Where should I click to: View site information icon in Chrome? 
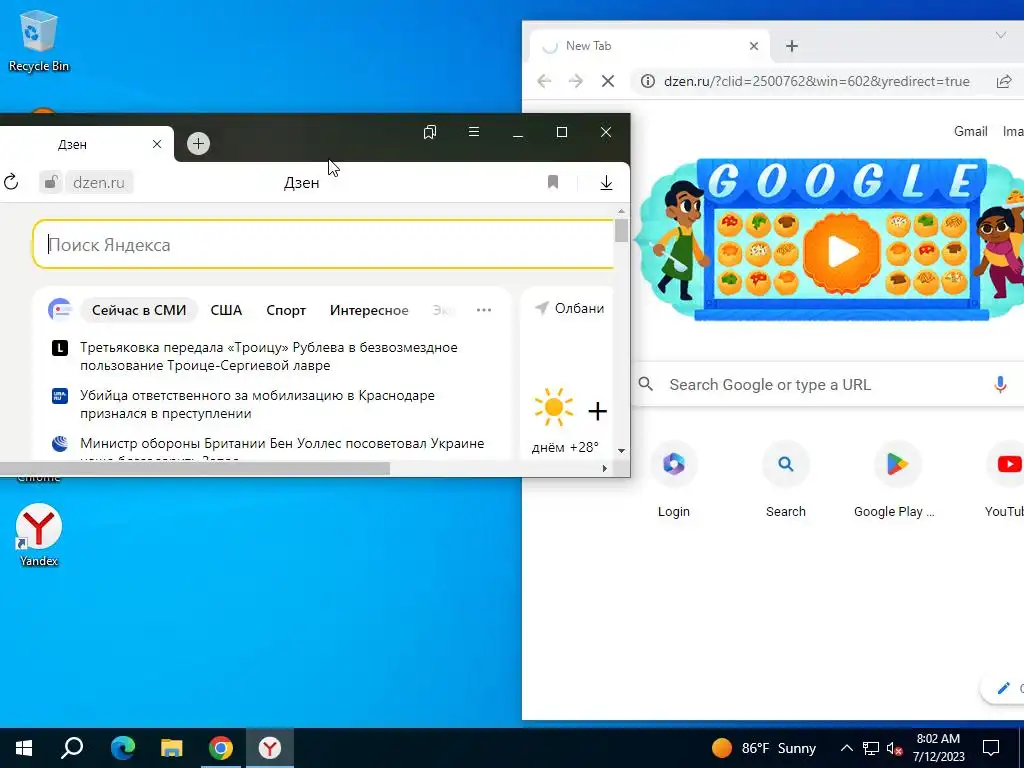click(x=647, y=81)
